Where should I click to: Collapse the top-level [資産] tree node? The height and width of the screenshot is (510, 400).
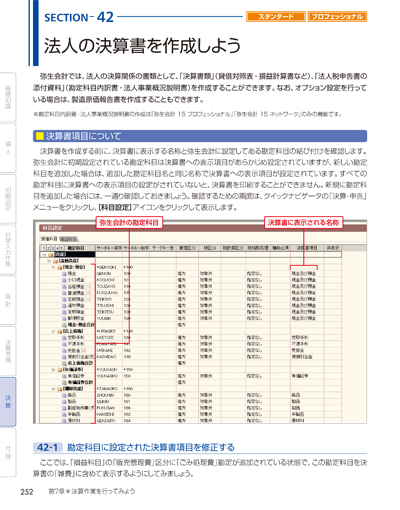point(44,255)
